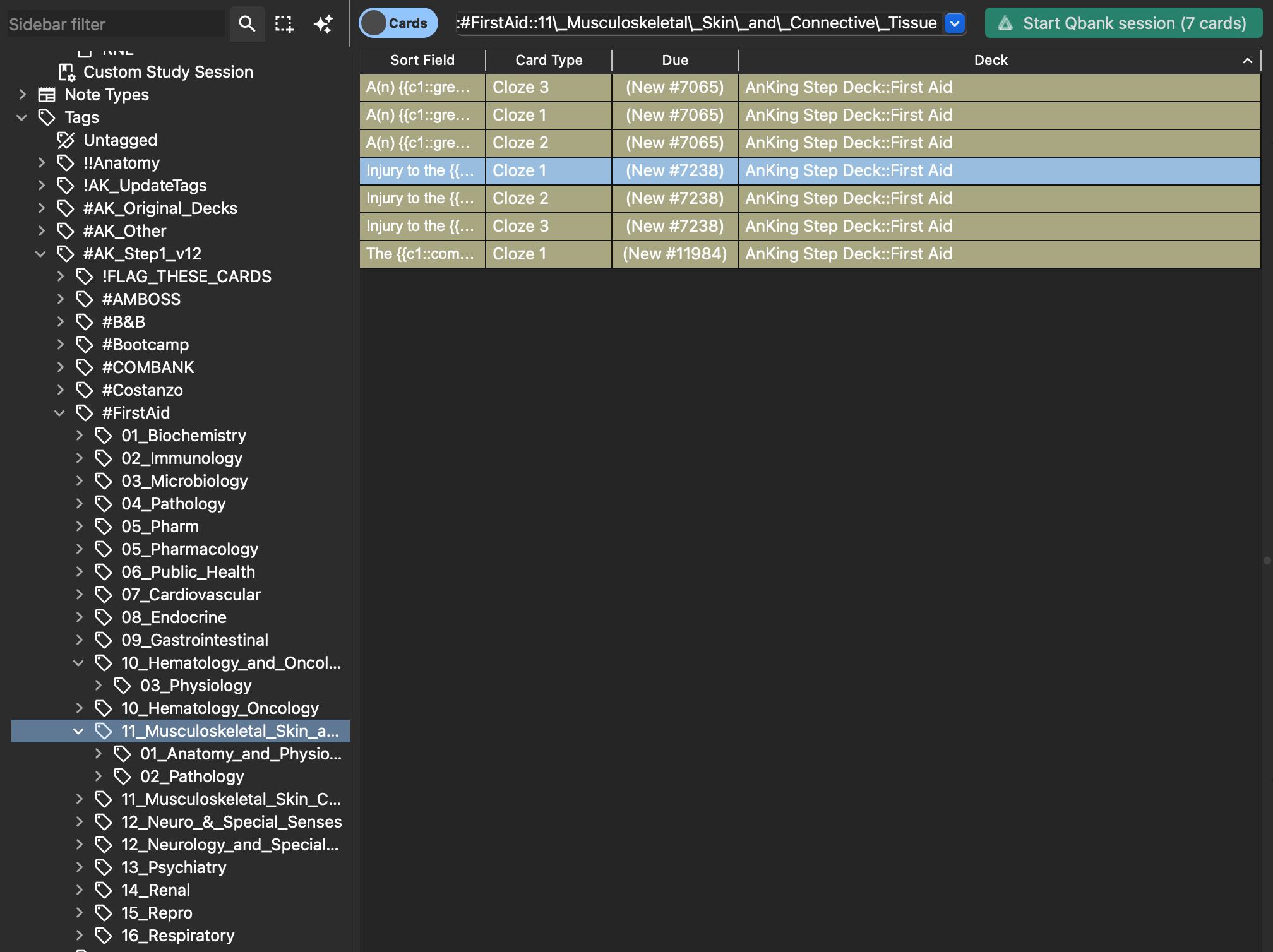The height and width of the screenshot is (952, 1273).
Task: Select the 'The {{c1::com...' Cloze 1 row
Action: pos(810,254)
